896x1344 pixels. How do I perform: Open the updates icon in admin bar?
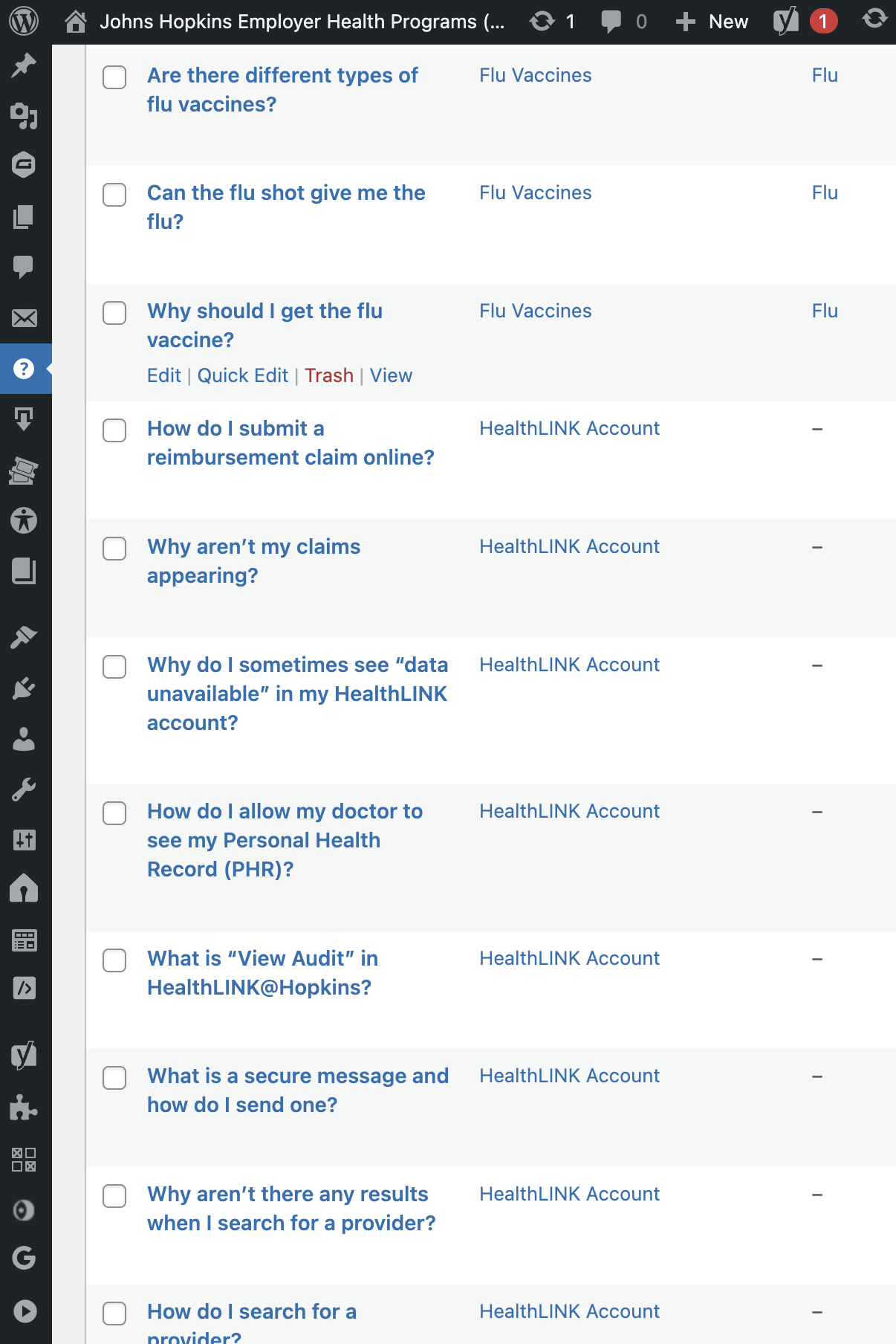coord(552,22)
